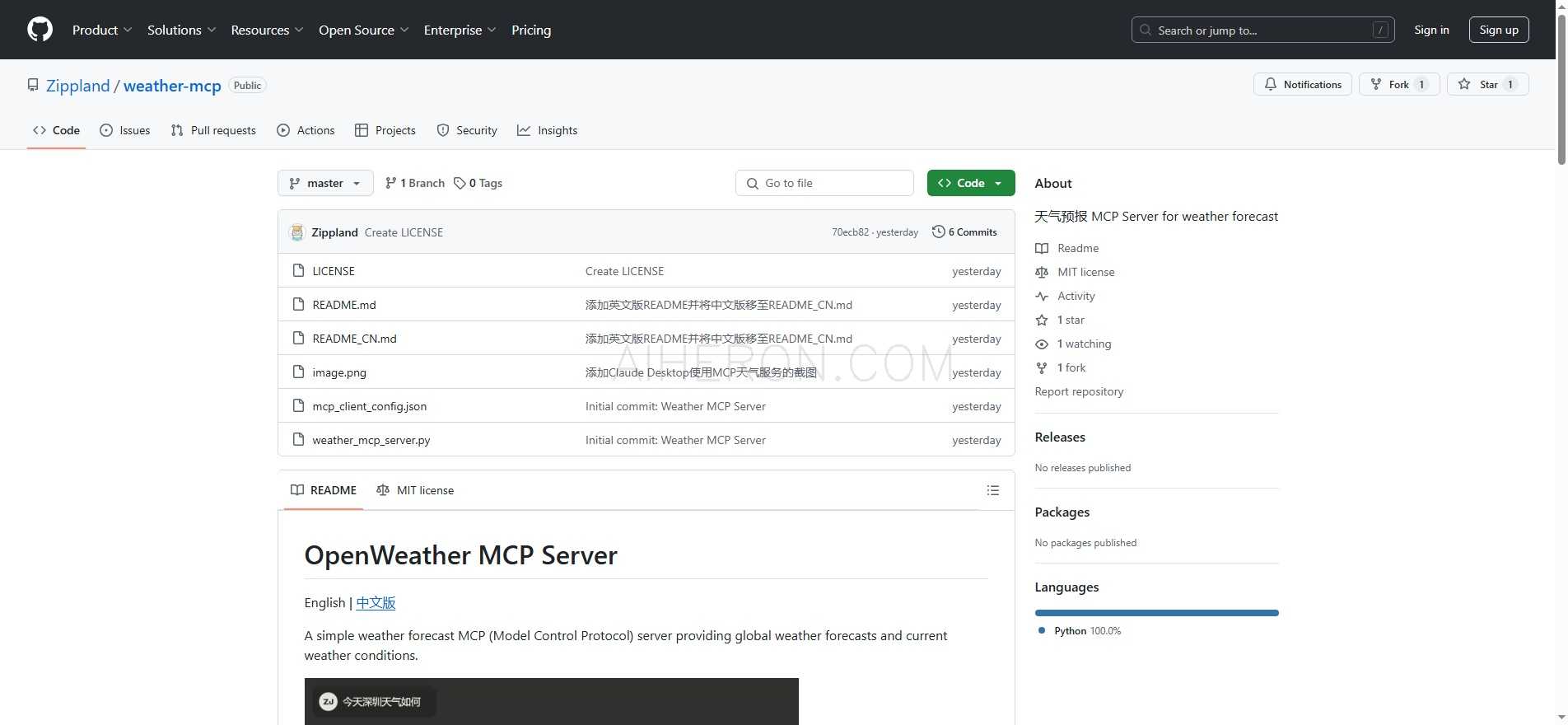Open the Packages heading link
Screen dimensions: 1568x725
point(1062,512)
